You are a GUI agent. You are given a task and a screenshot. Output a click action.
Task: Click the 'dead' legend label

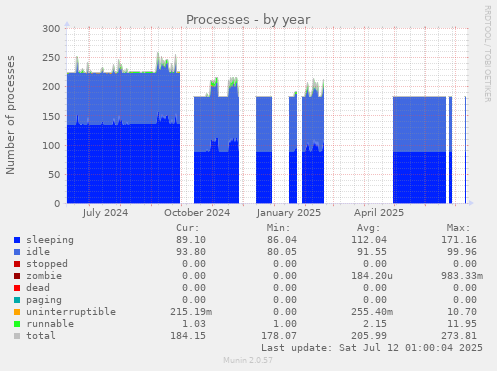tap(38, 288)
